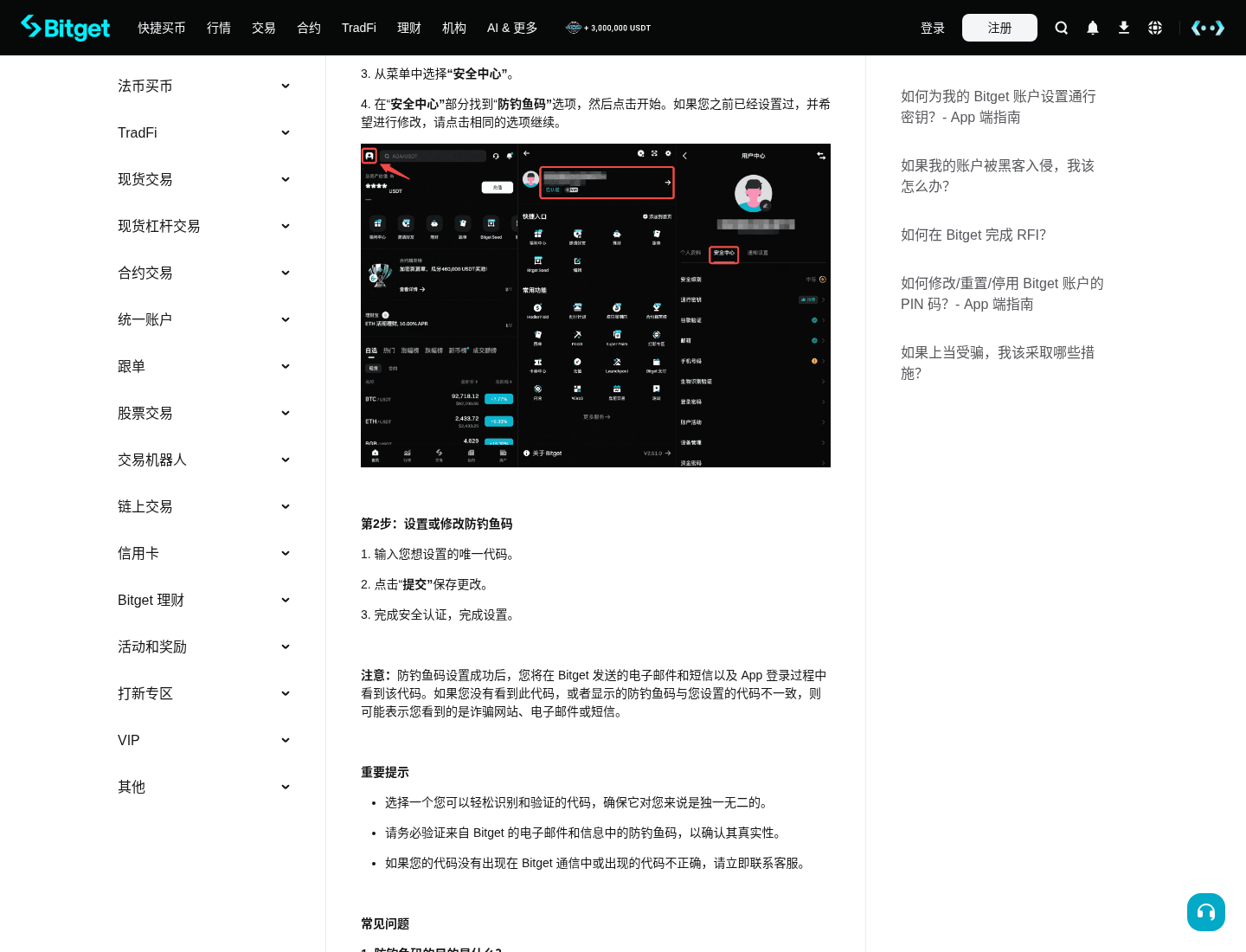Open the 交易 top menu
1246x952 pixels.
click(x=264, y=28)
